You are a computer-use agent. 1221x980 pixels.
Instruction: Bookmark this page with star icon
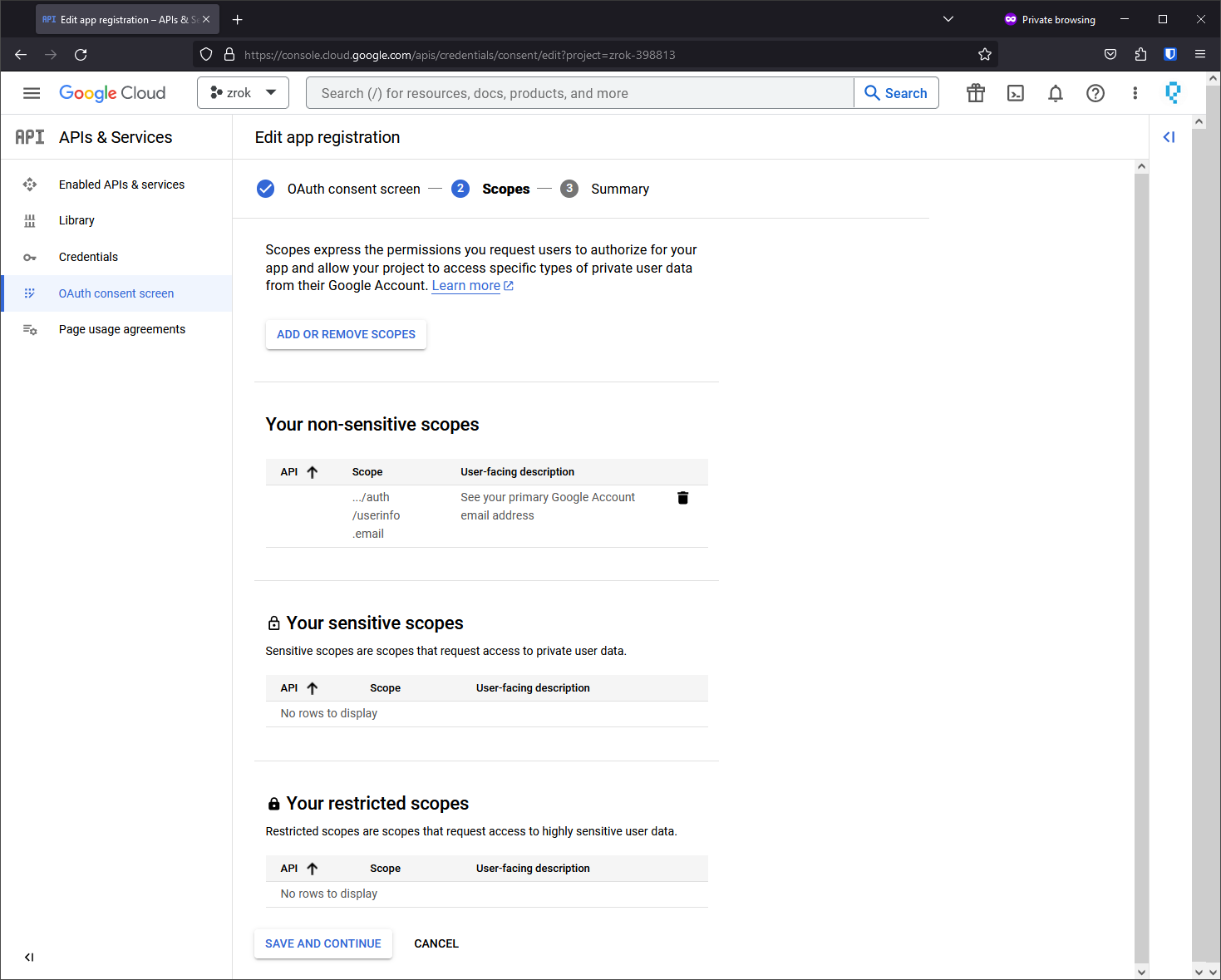tap(984, 55)
